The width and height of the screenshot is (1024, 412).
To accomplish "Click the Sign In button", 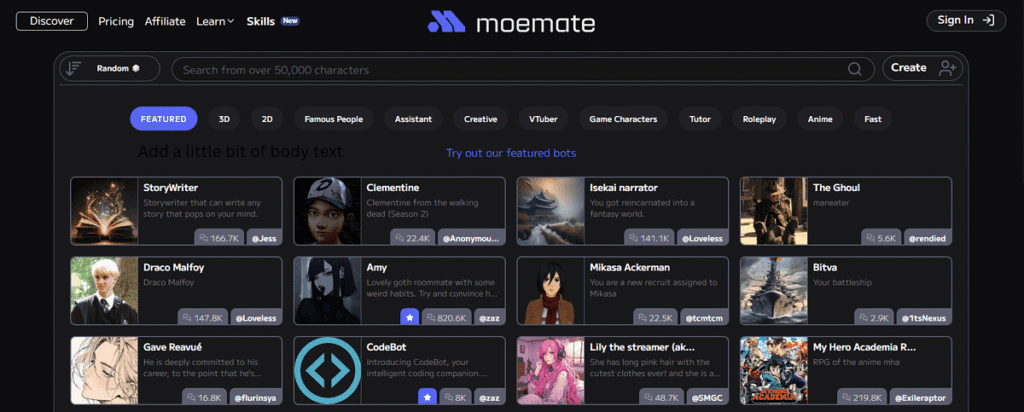I will tap(966, 20).
